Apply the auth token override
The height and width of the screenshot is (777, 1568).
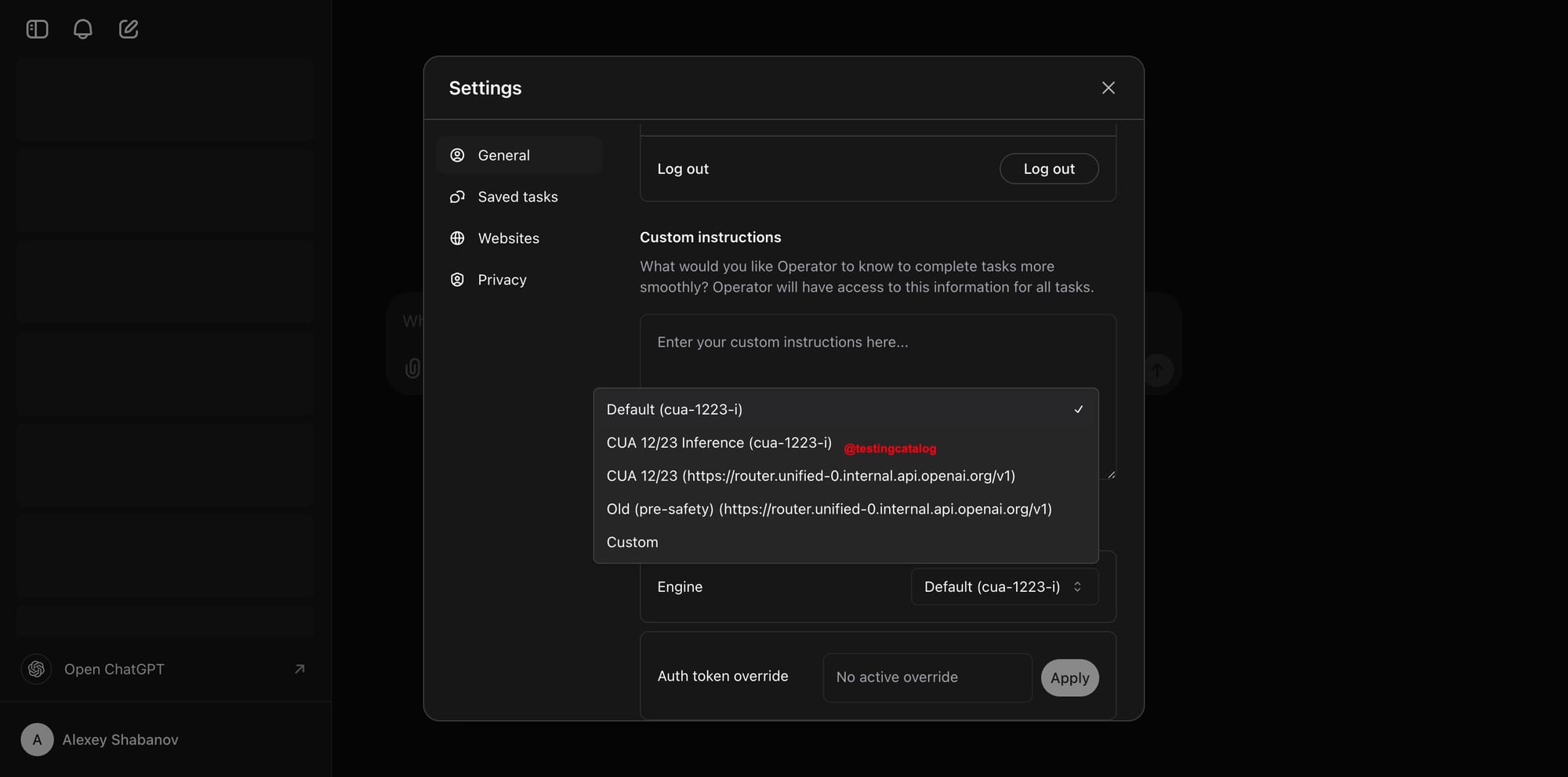(1069, 677)
